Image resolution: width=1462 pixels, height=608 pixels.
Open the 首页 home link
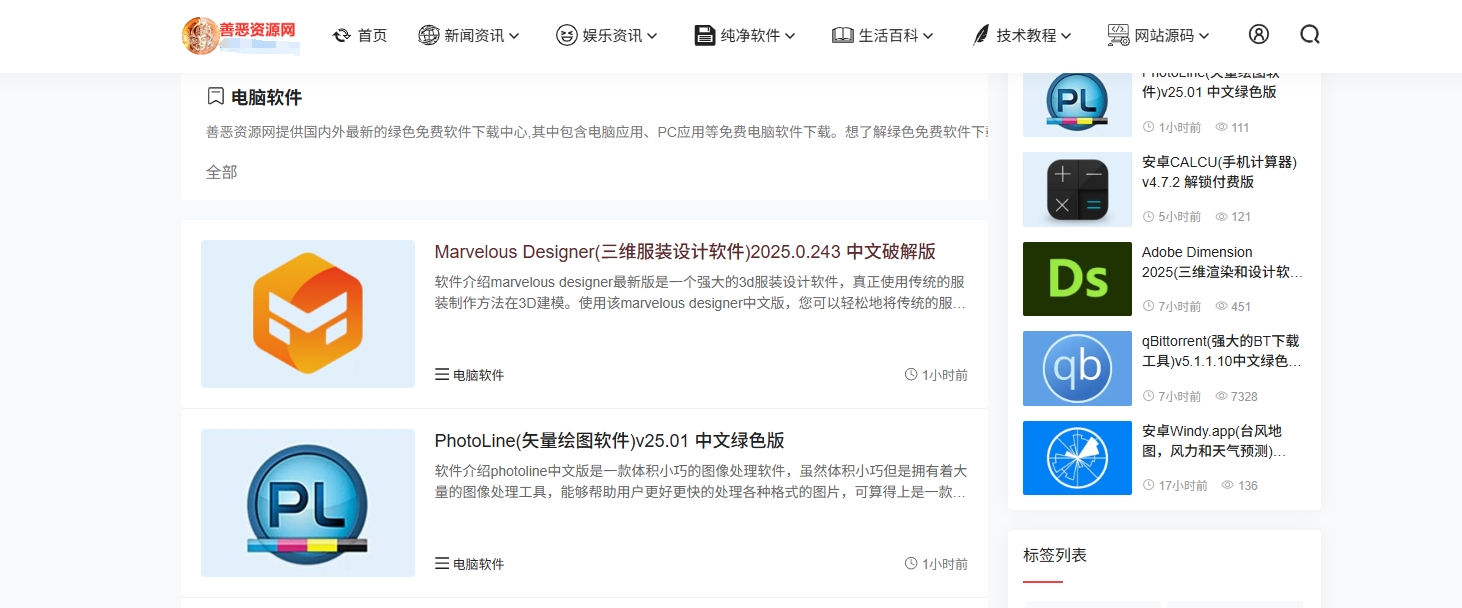[x=360, y=36]
